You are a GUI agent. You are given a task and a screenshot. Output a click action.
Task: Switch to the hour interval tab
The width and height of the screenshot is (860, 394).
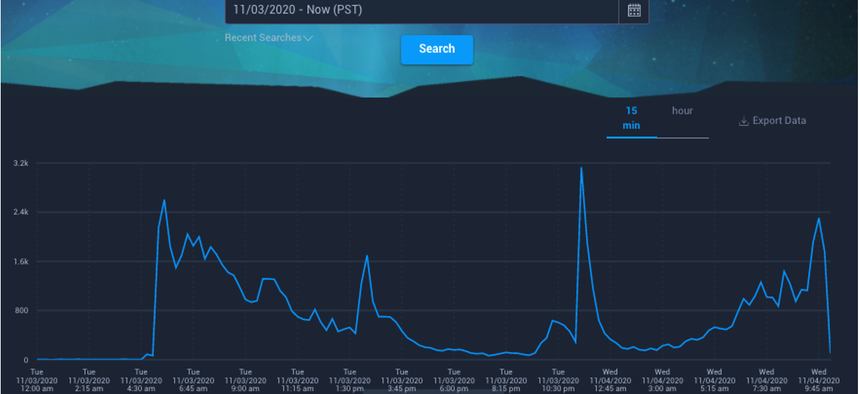[682, 111]
